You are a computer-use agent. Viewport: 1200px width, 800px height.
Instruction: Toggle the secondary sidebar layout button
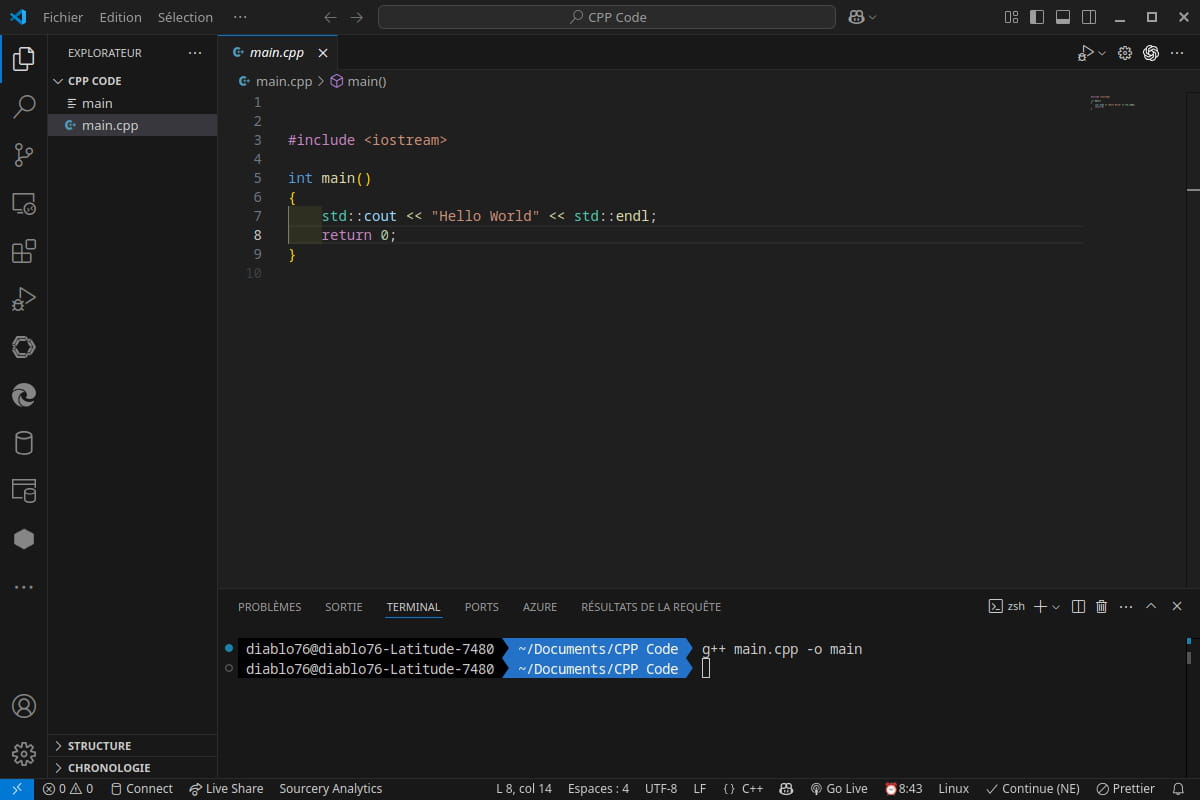click(x=1089, y=17)
